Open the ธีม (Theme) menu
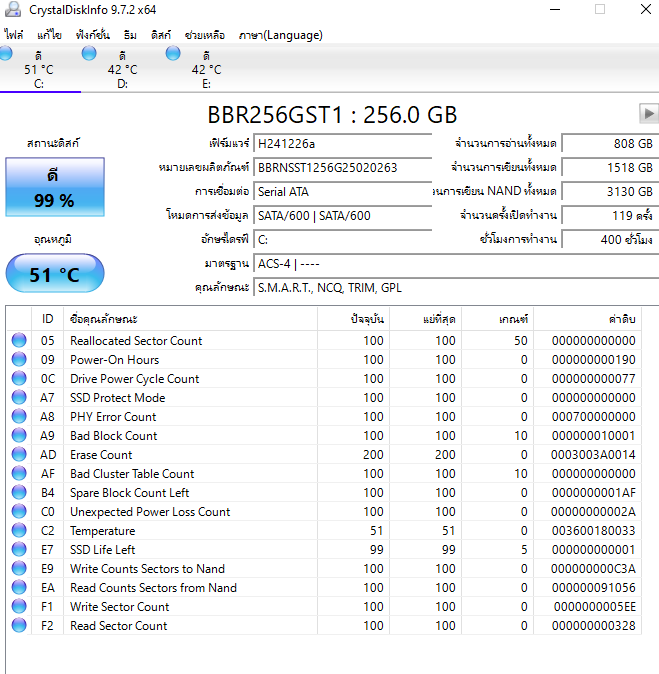The height and width of the screenshot is (674, 659). [x=130, y=35]
